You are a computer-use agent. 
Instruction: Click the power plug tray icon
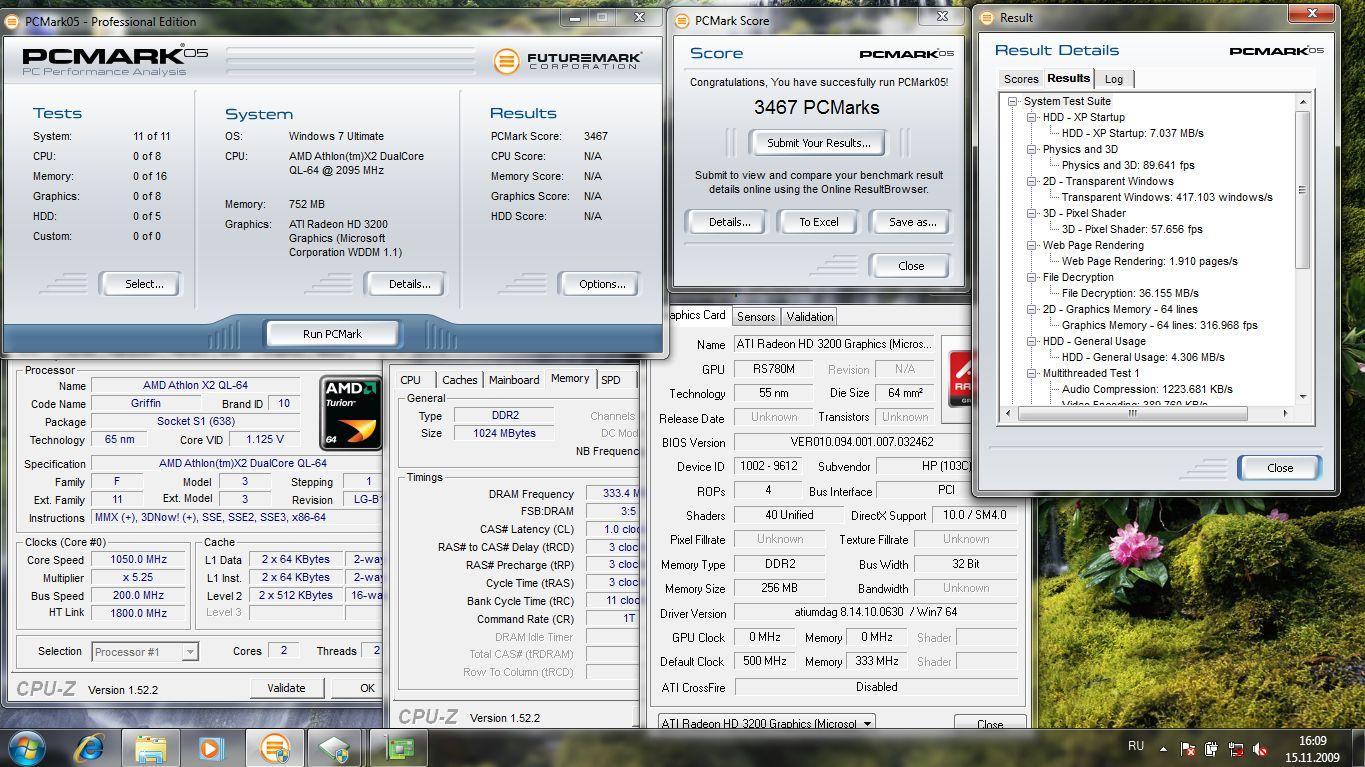tap(1212, 748)
